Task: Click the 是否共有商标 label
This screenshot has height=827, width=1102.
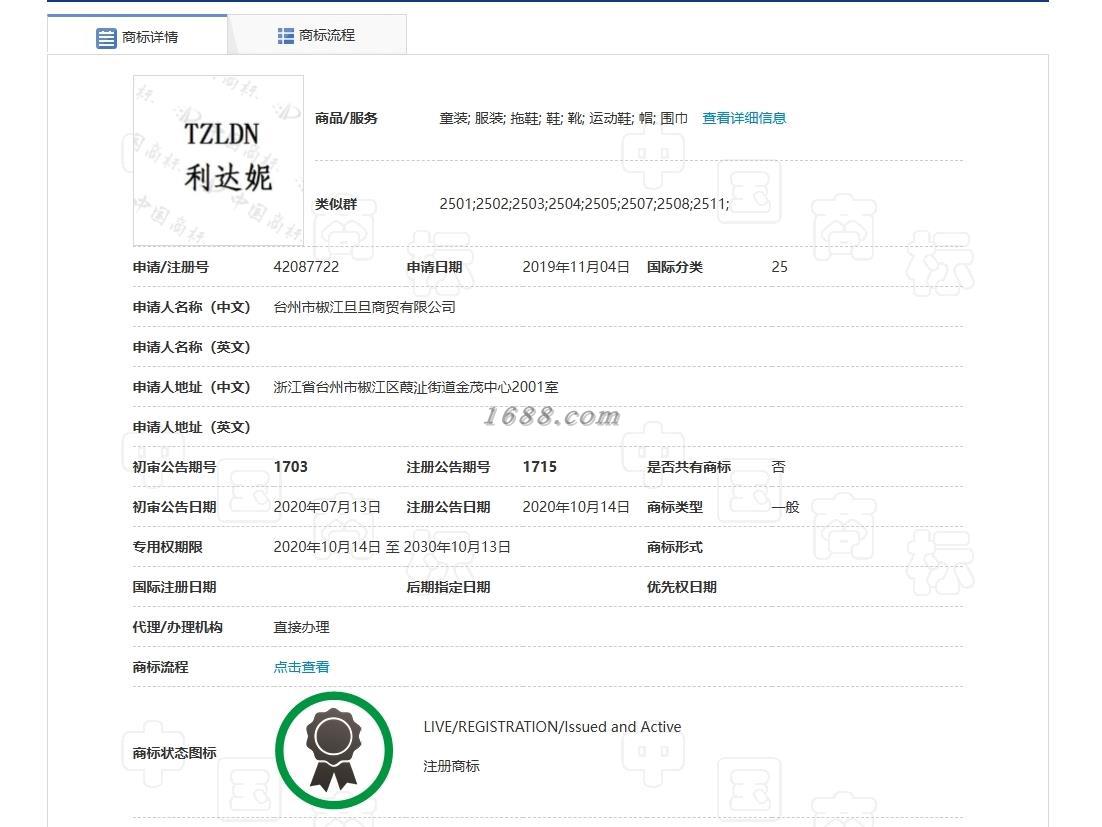Action: [689, 467]
